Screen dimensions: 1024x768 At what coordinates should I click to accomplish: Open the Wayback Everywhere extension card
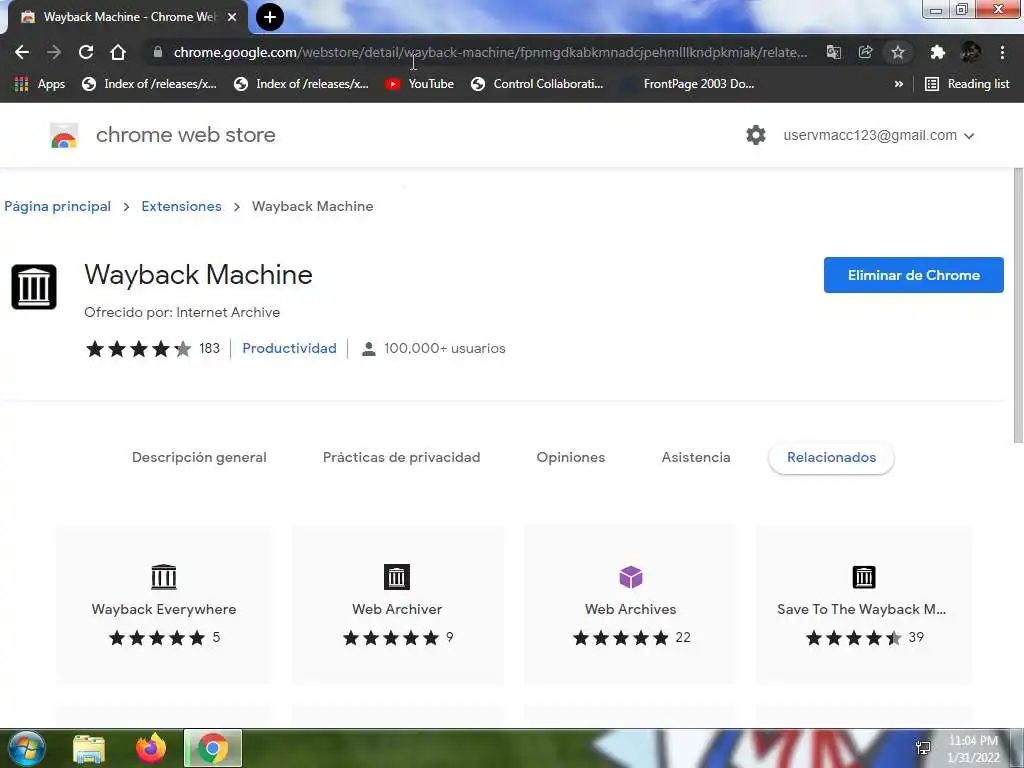point(164,604)
